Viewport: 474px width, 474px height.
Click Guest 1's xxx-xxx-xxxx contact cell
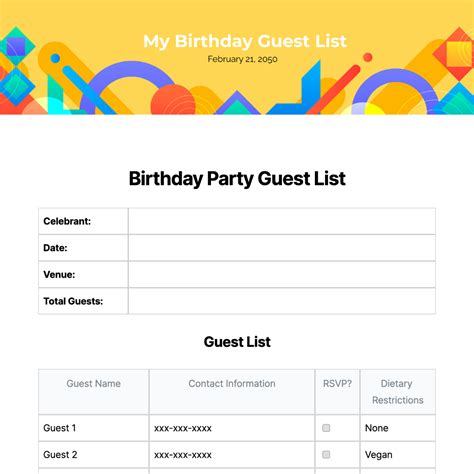232,428
